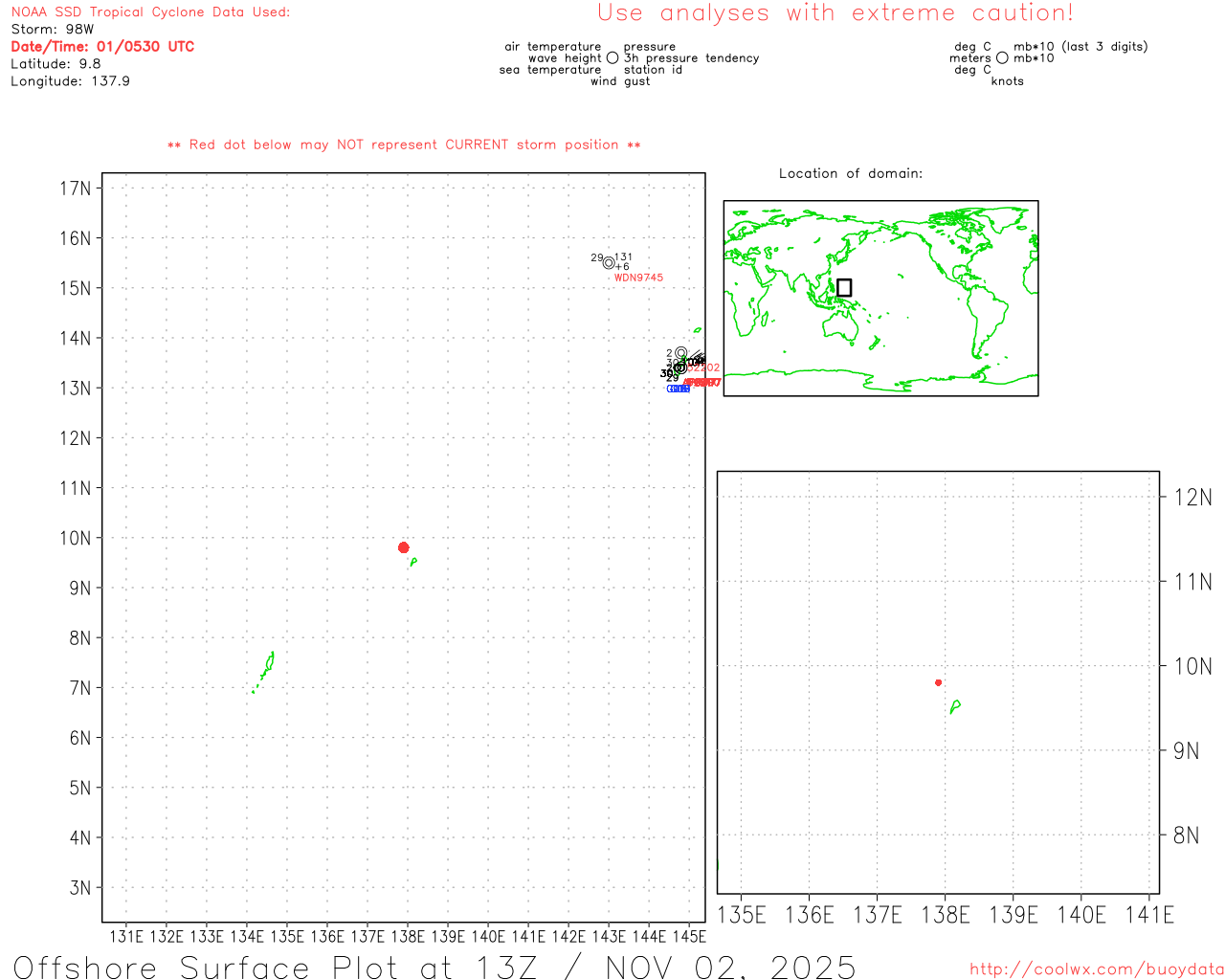The width and height of the screenshot is (1225, 980).
Task: Open the coolwx.com/buoydata link
Action: tap(1097, 969)
